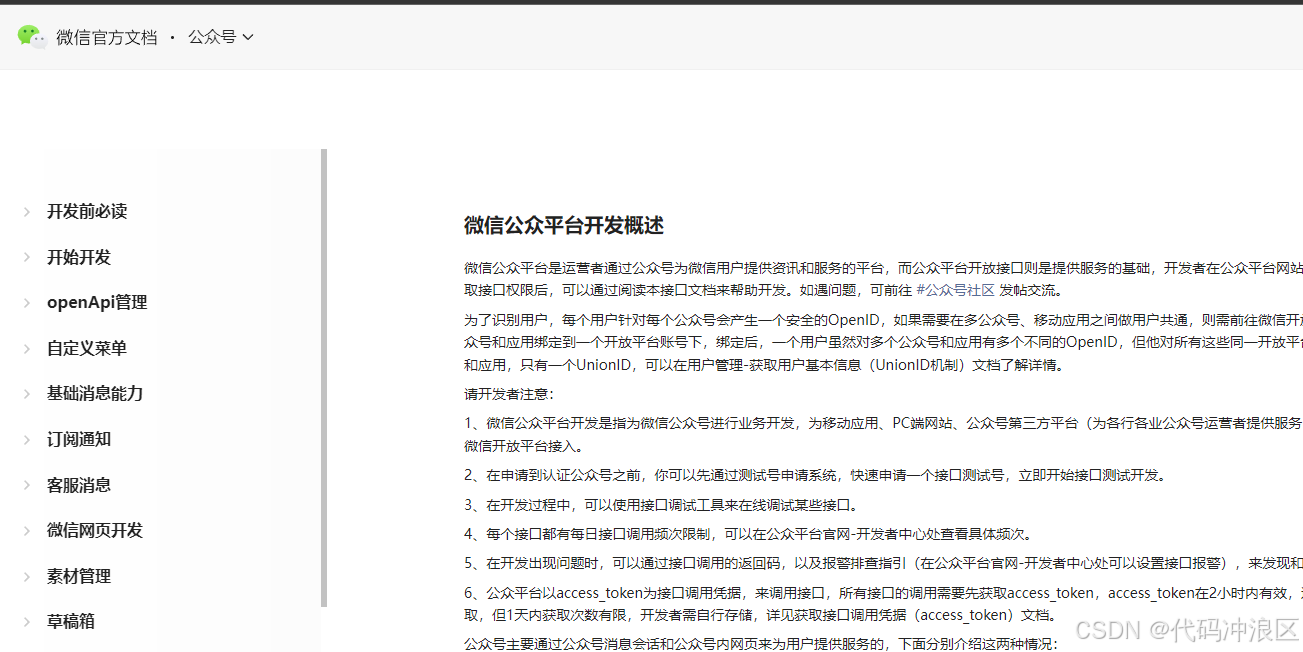Screen dimensions: 1303x652
Task: Select 基础消息能力 in sidebar
Action: [x=95, y=393]
